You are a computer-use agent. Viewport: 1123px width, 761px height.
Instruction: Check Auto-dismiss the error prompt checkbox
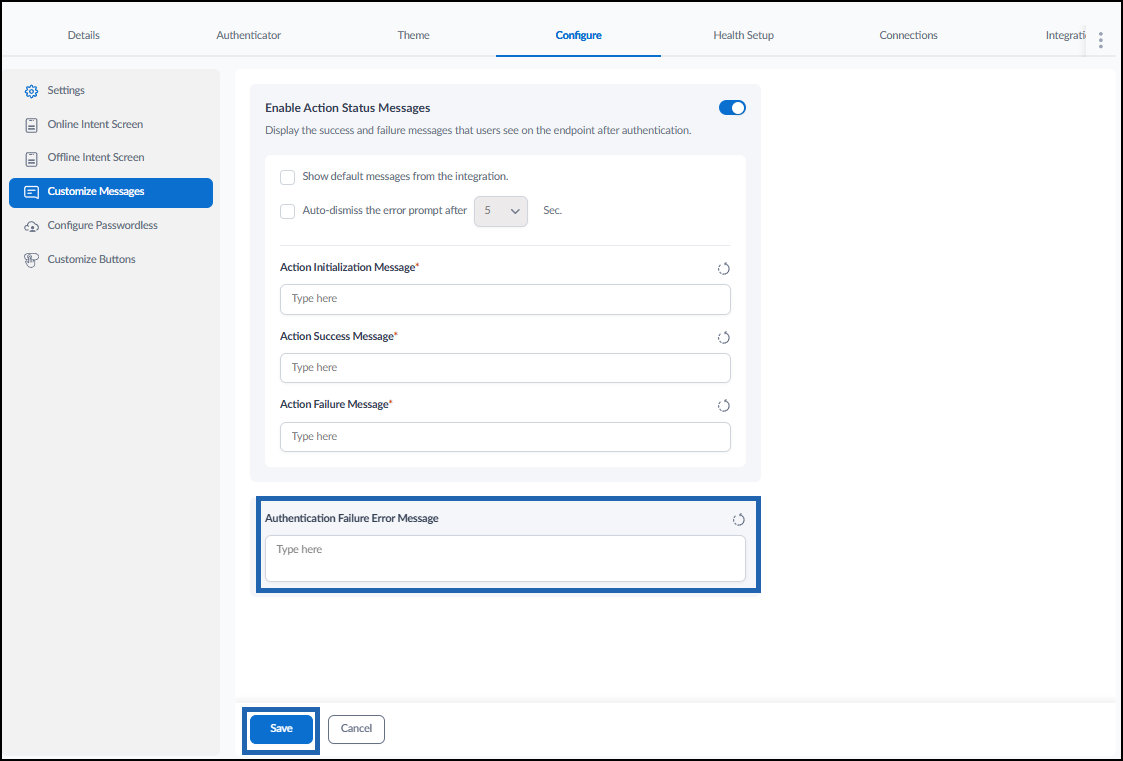287,211
